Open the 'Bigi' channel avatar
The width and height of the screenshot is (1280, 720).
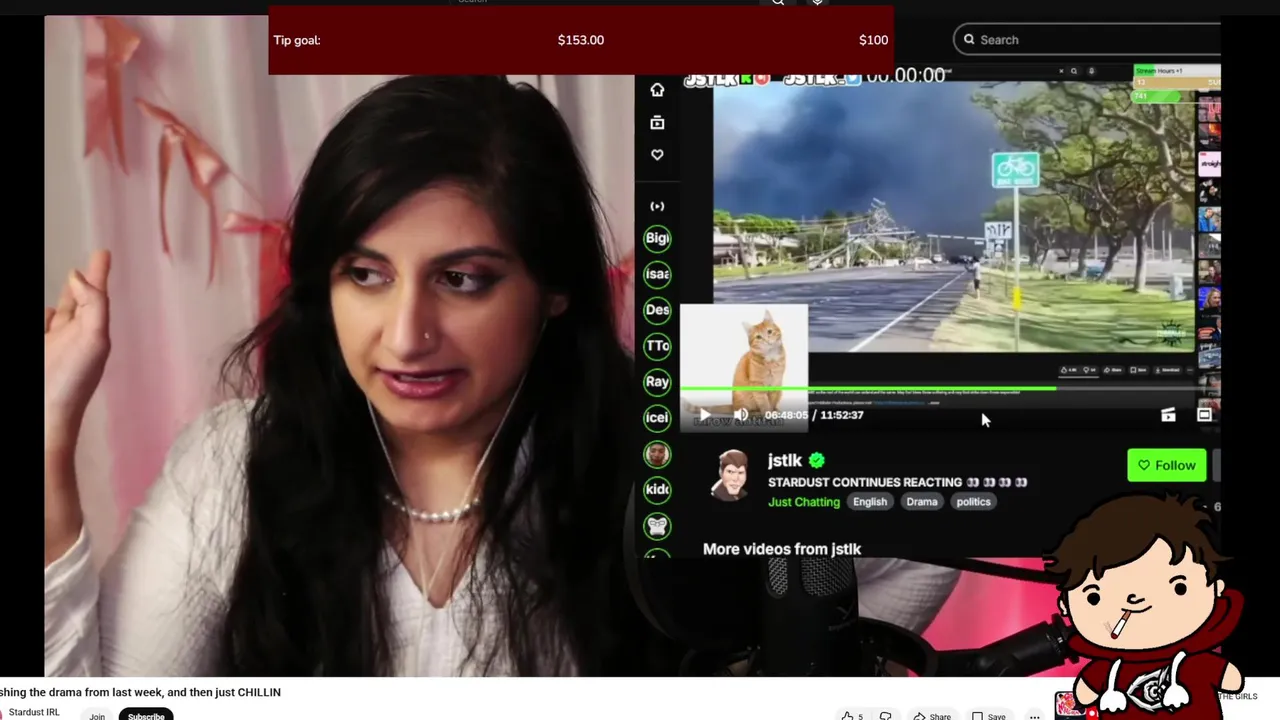(657, 238)
